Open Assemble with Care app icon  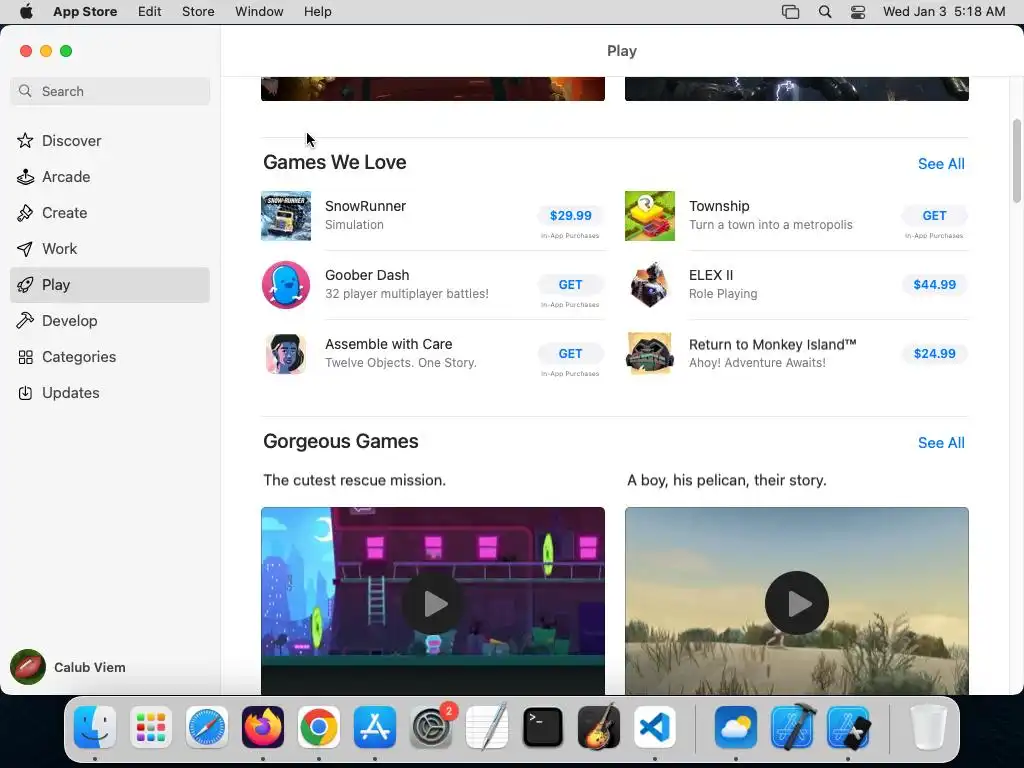click(x=286, y=354)
